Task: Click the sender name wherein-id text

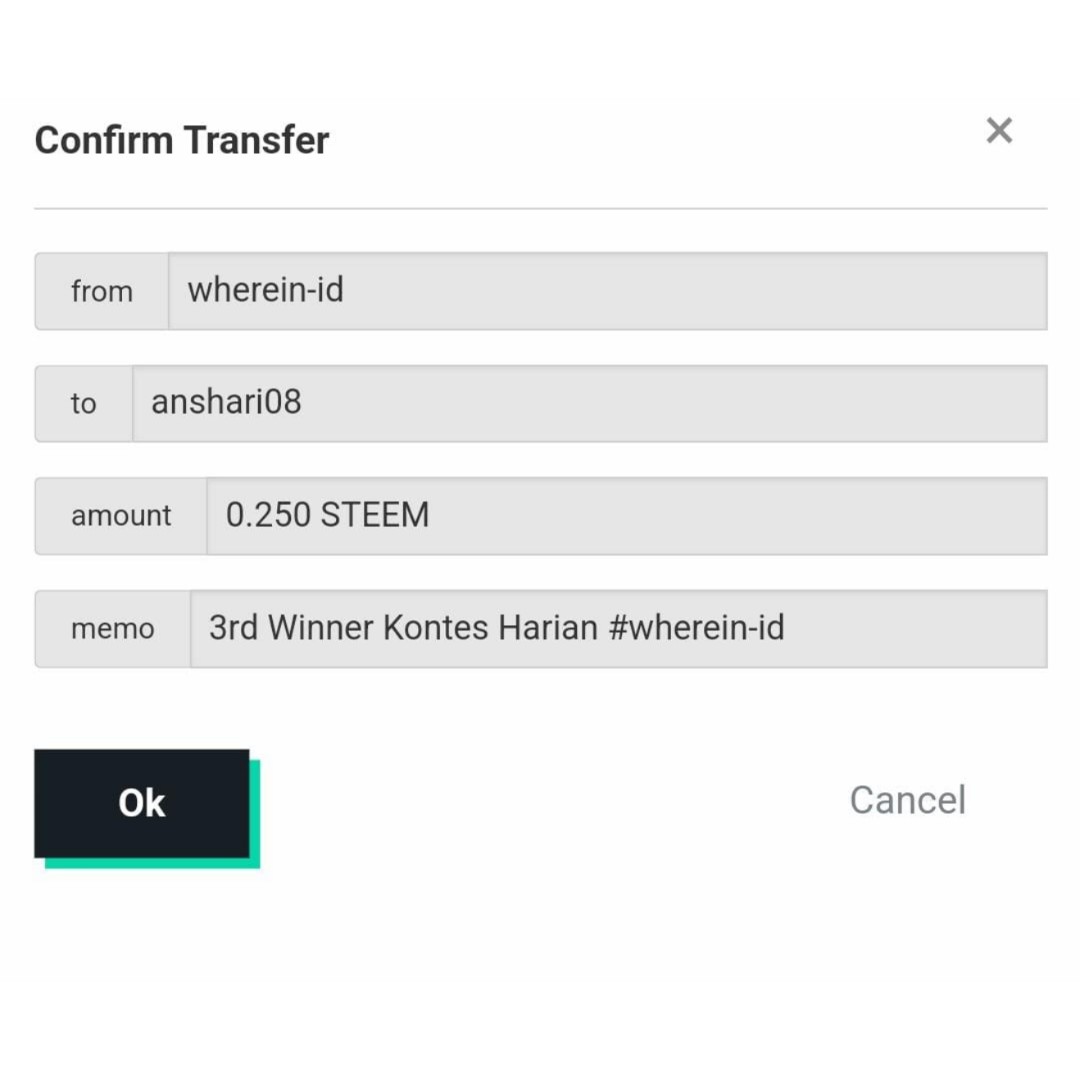Action: (266, 290)
